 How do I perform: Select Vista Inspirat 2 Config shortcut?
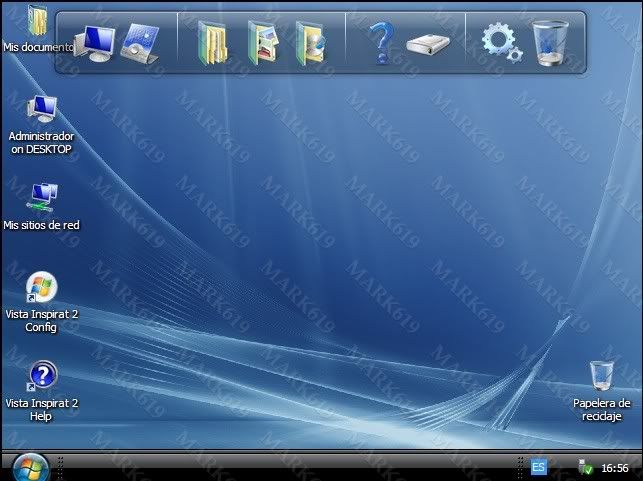pyautogui.click(x=41, y=302)
